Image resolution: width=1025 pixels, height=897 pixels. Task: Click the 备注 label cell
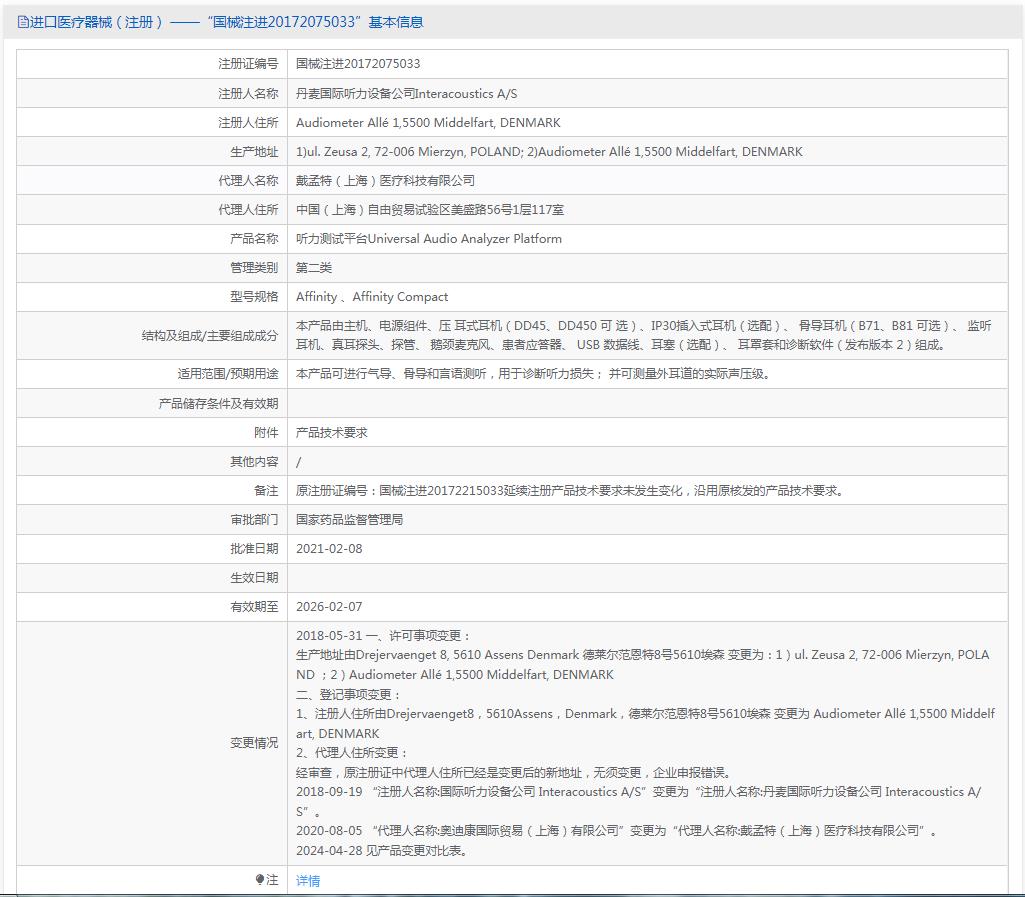pos(152,490)
